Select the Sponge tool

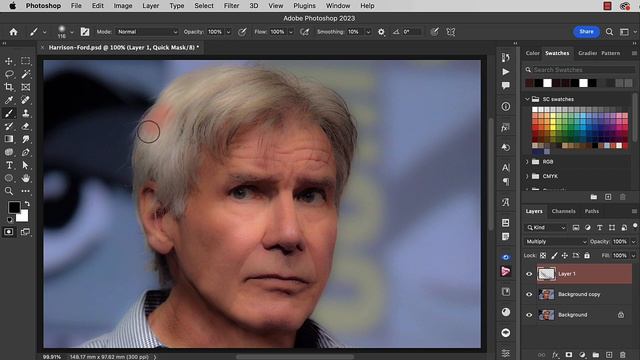[9, 152]
